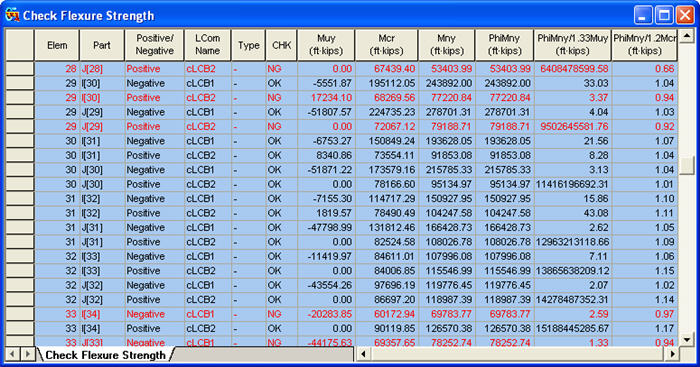Maximize the Check Flexure Strength window
The image size is (700, 367).
tap(664, 15)
